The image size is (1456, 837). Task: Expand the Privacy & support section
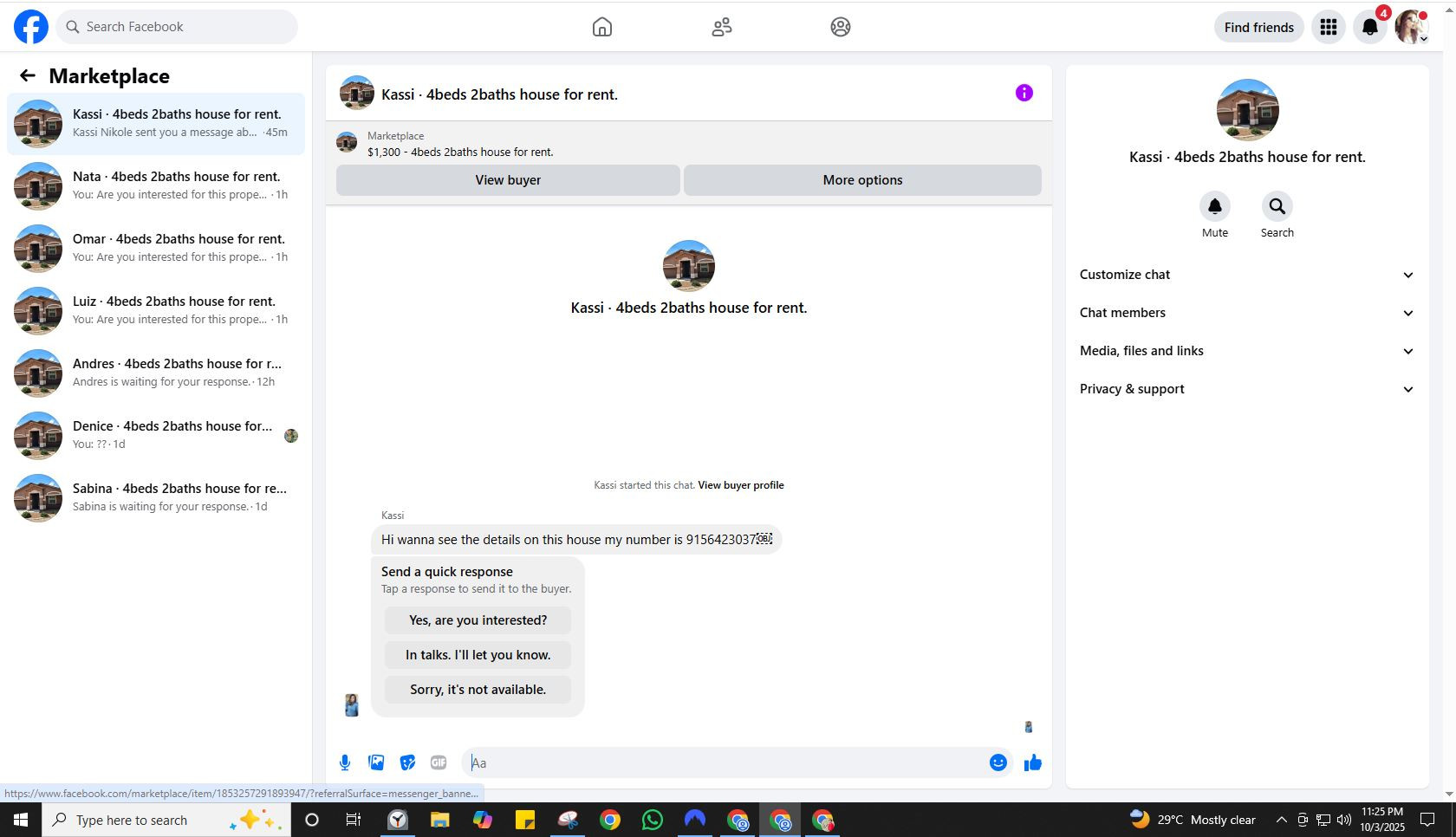click(x=1247, y=389)
